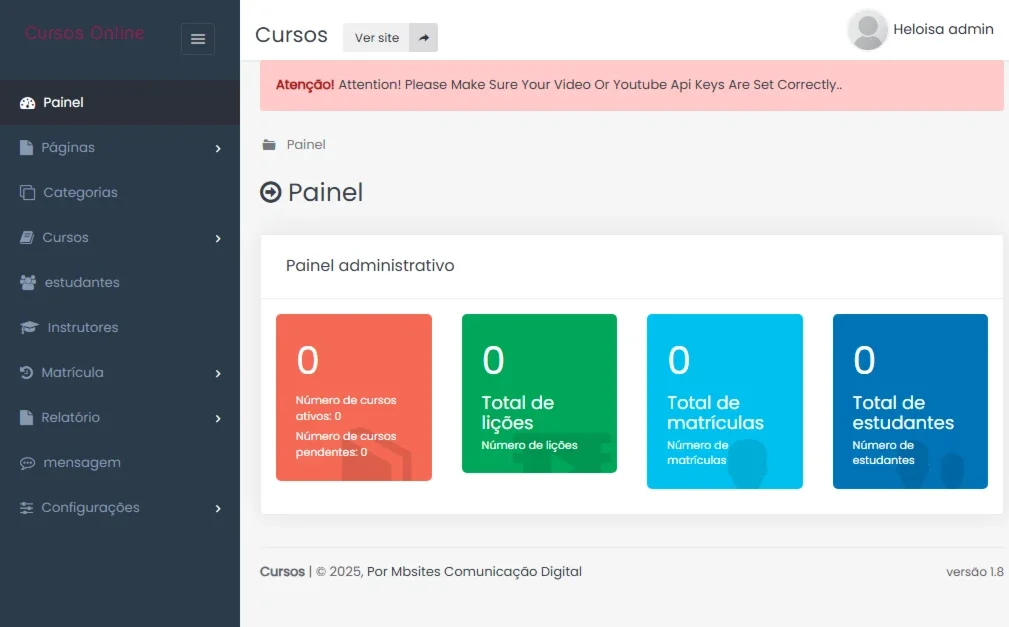Expand the Matrícula submenu chevron
The width and height of the screenshot is (1009, 627).
tap(218, 373)
